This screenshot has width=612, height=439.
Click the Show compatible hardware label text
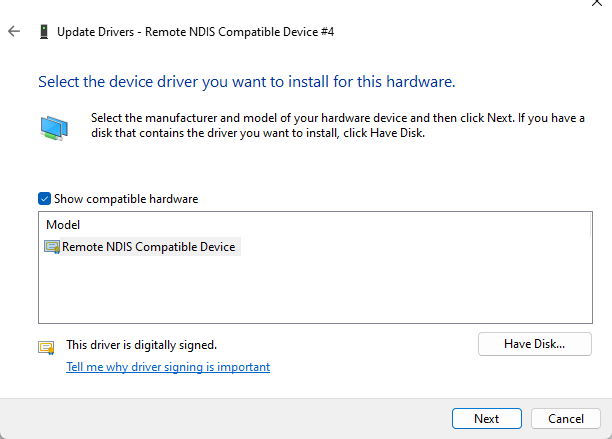point(126,199)
